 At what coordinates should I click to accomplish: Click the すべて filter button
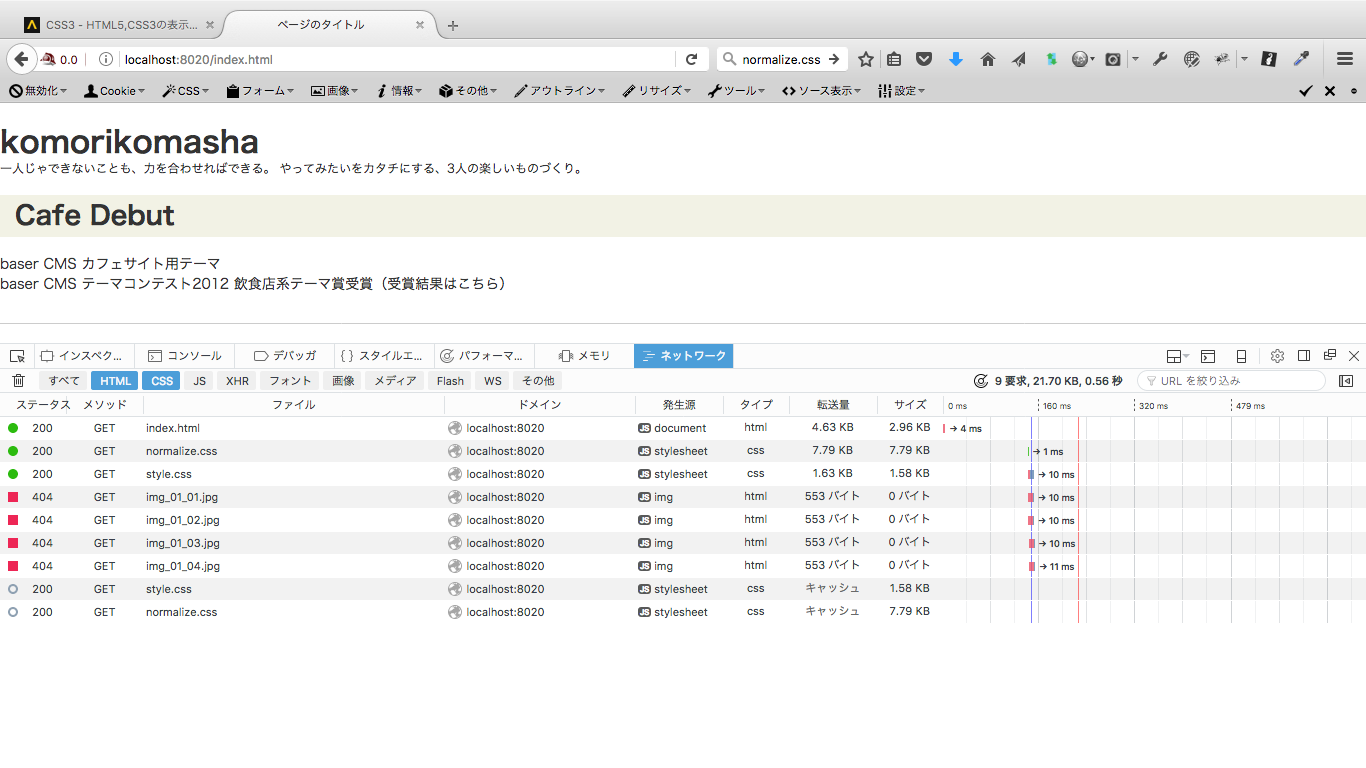[64, 381]
